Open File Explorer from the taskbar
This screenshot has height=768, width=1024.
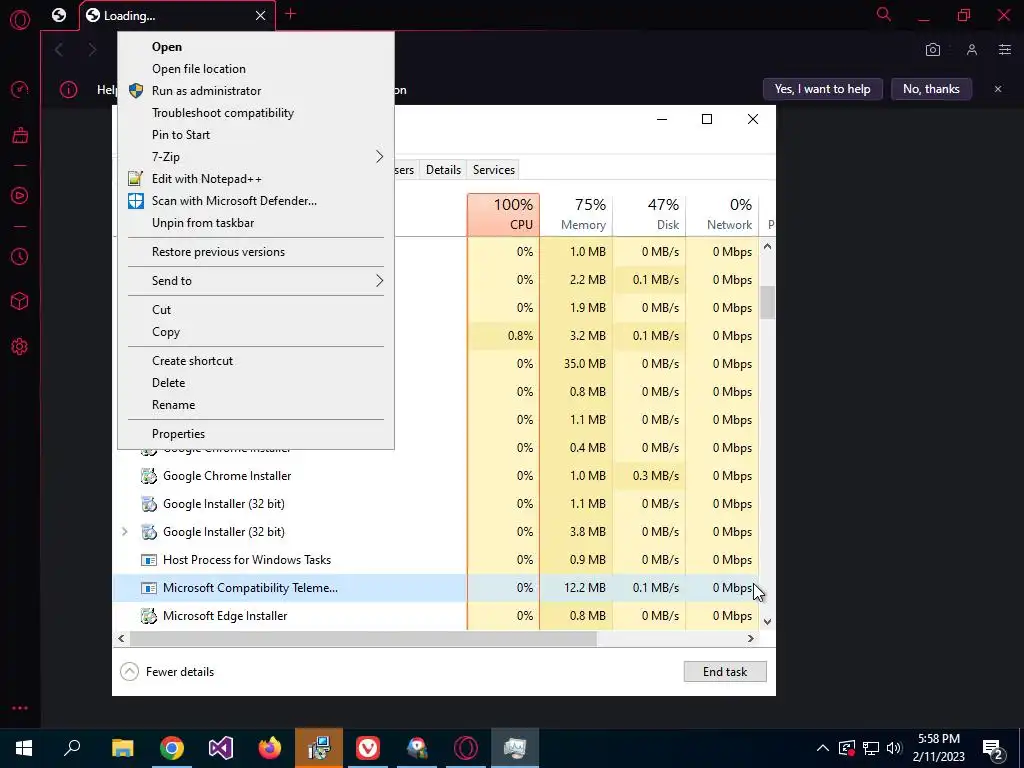(123, 748)
